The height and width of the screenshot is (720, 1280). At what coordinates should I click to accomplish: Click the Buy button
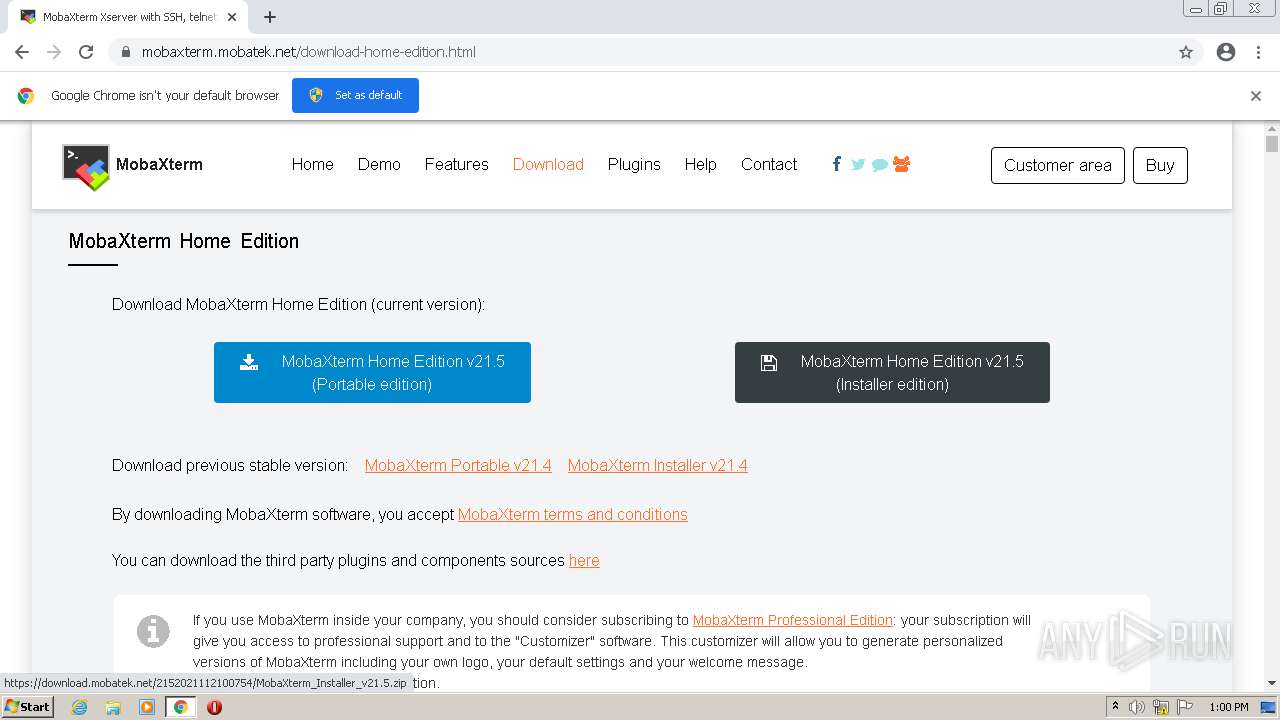click(1160, 166)
